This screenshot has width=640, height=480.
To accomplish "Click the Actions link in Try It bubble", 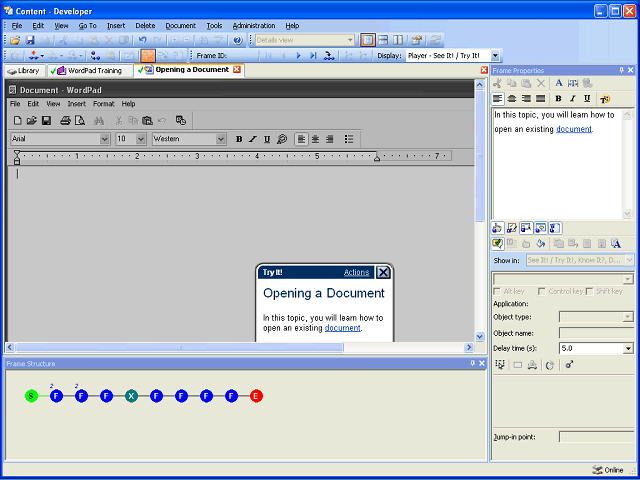I will pos(356,272).
